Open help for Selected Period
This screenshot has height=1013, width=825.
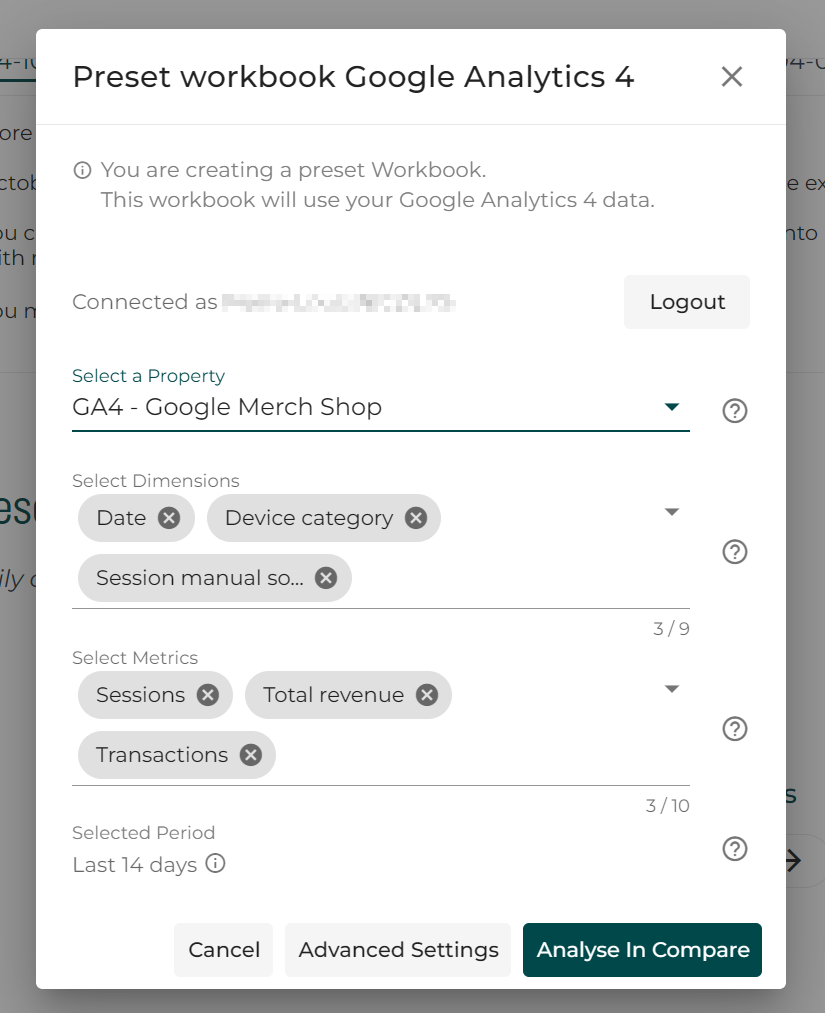[735, 849]
